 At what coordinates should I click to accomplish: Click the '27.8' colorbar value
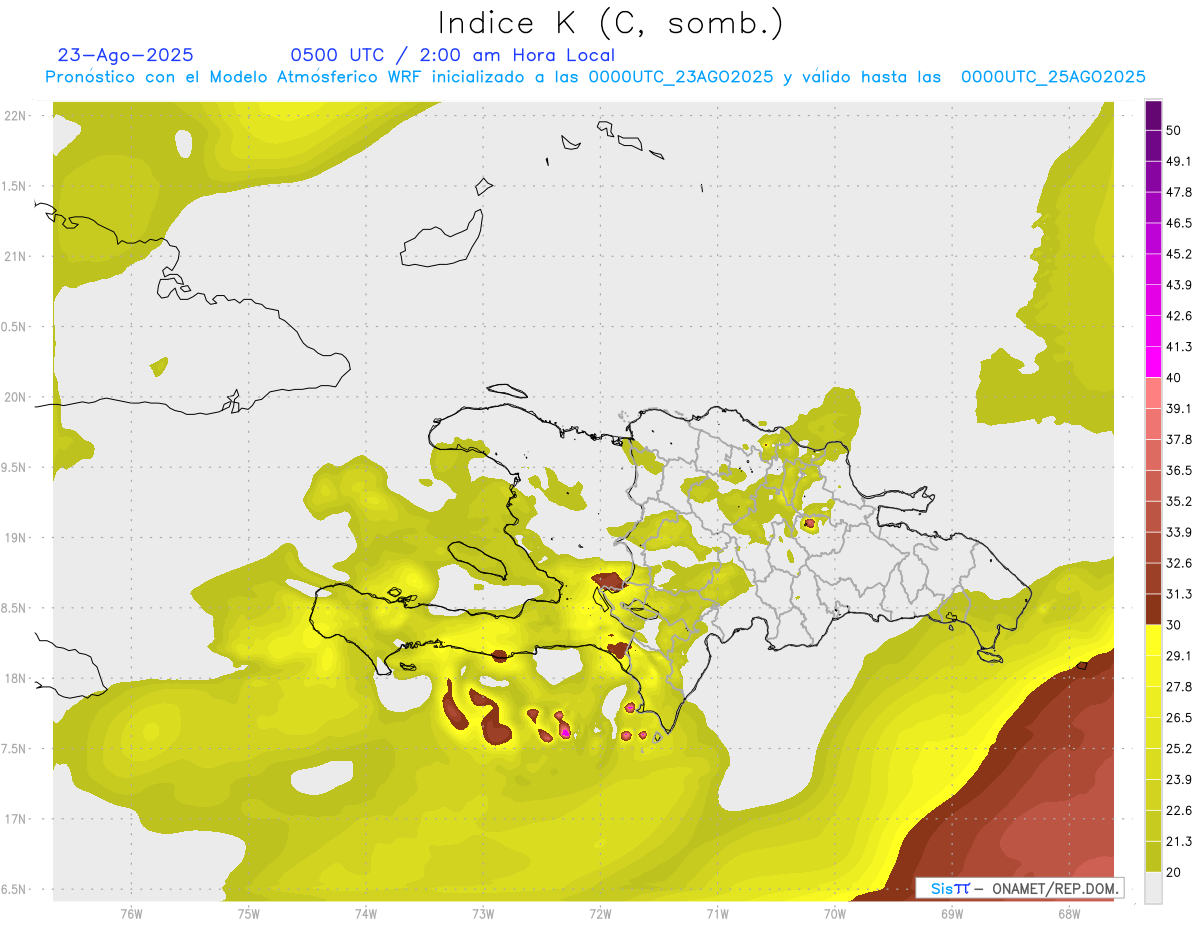(1178, 687)
